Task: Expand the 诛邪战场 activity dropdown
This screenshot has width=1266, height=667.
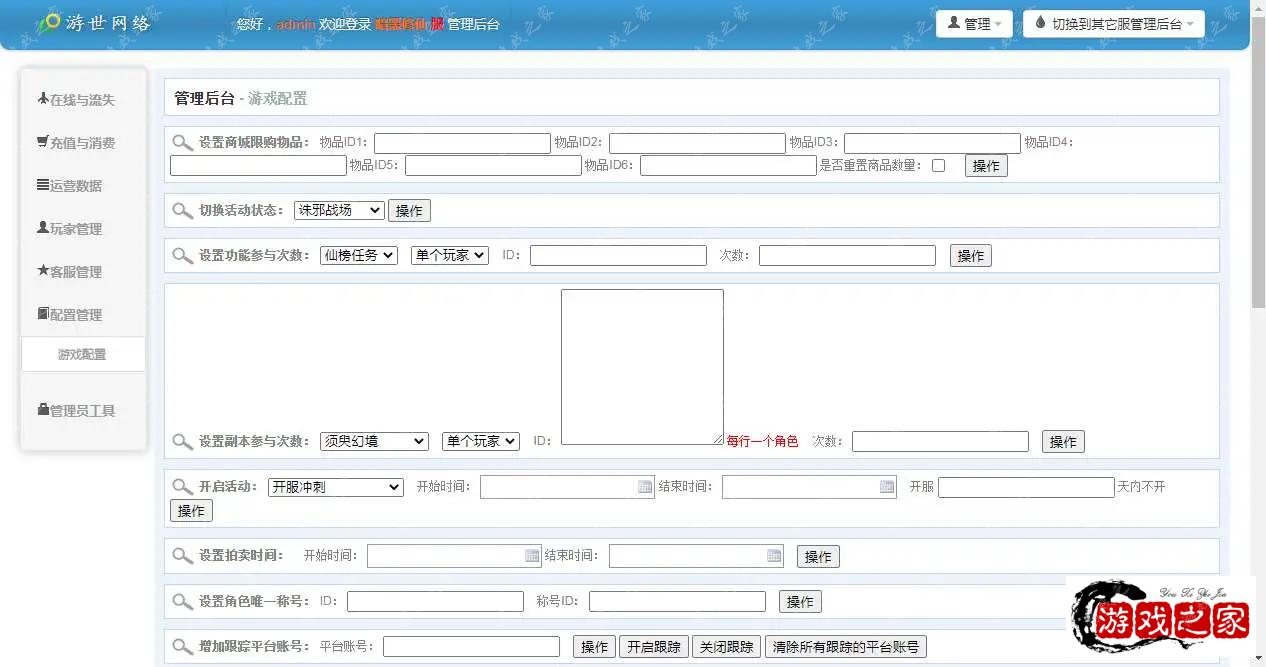Action: point(339,211)
